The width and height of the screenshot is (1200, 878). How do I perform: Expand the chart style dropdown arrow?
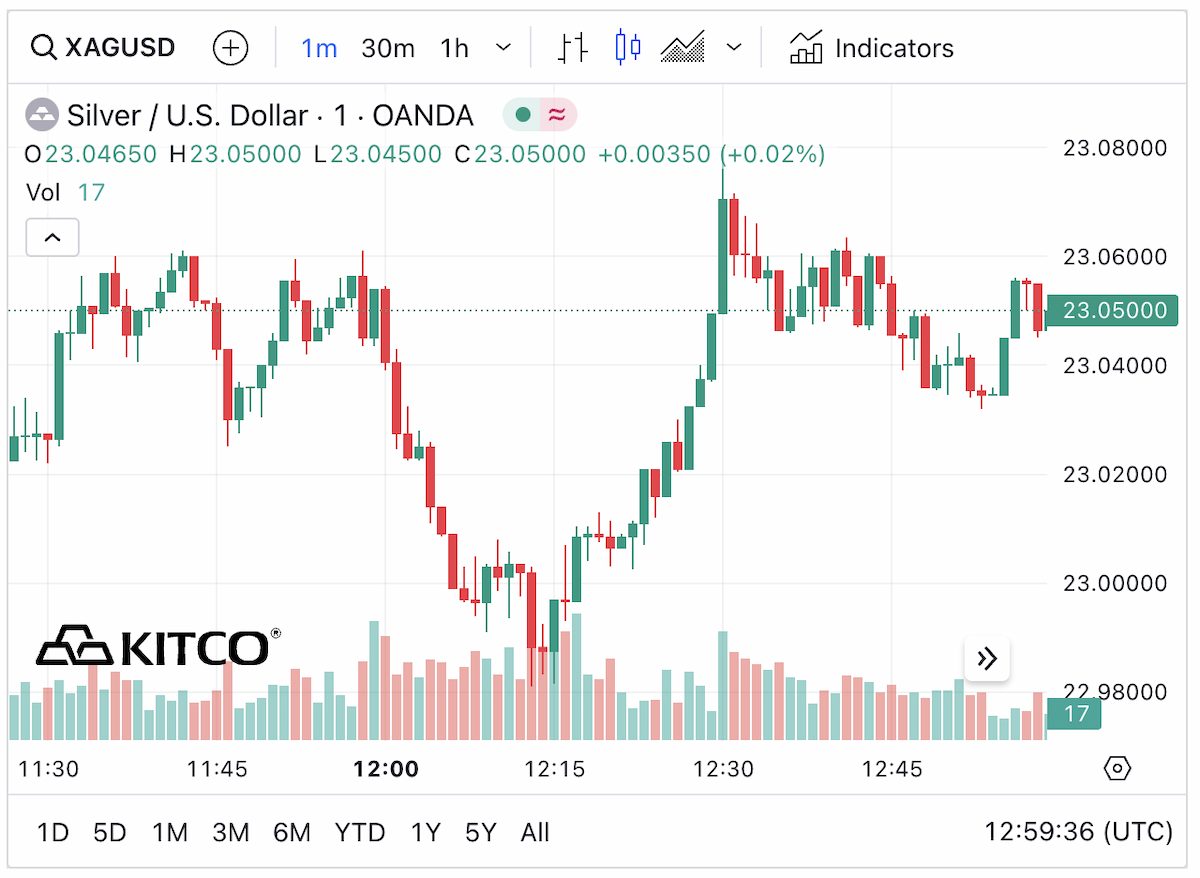pyautogui.click(x=734, y=47)
